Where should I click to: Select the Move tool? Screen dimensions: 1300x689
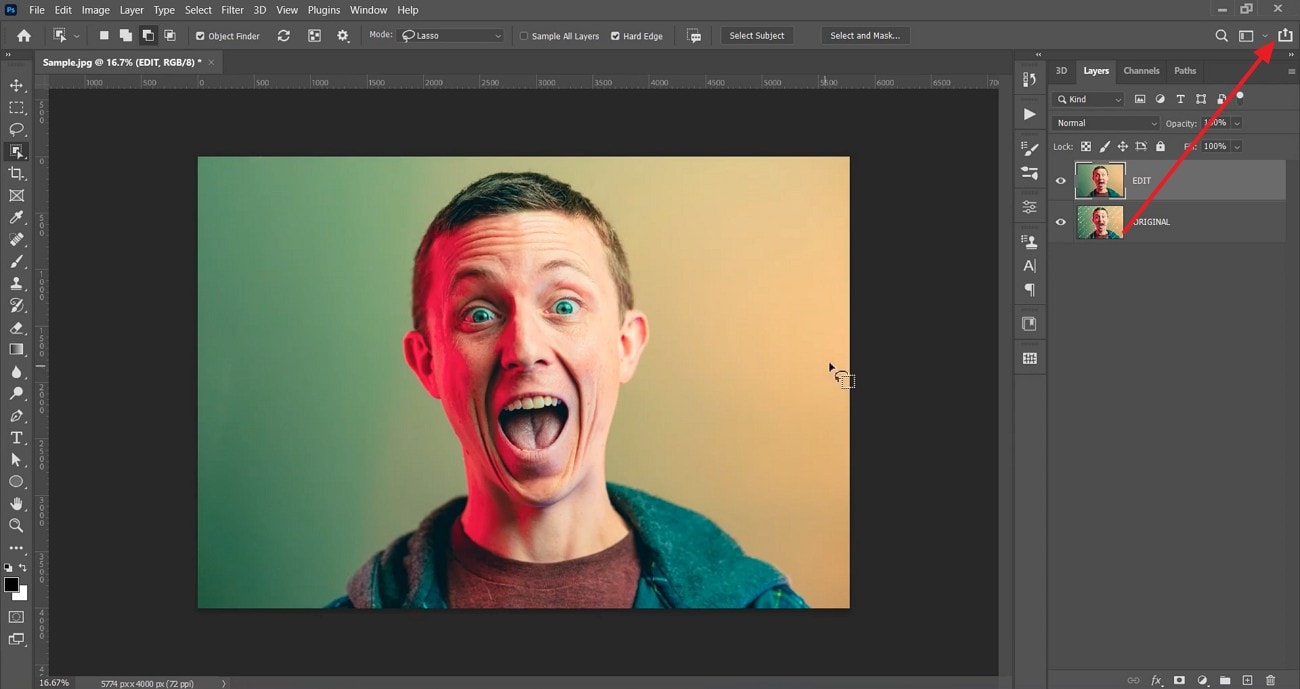[16, 85]
